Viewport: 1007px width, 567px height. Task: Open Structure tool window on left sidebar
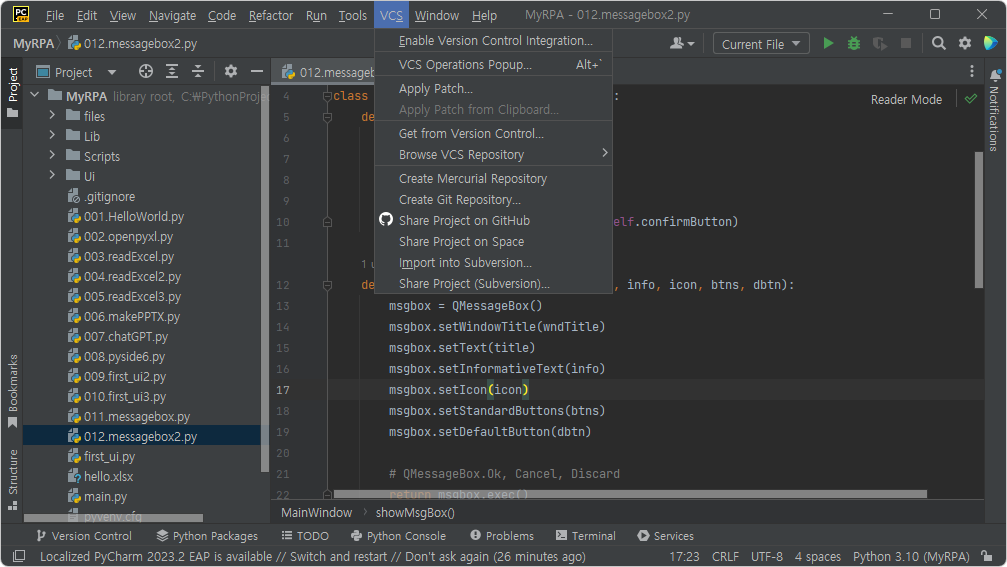tap(12, 479)
